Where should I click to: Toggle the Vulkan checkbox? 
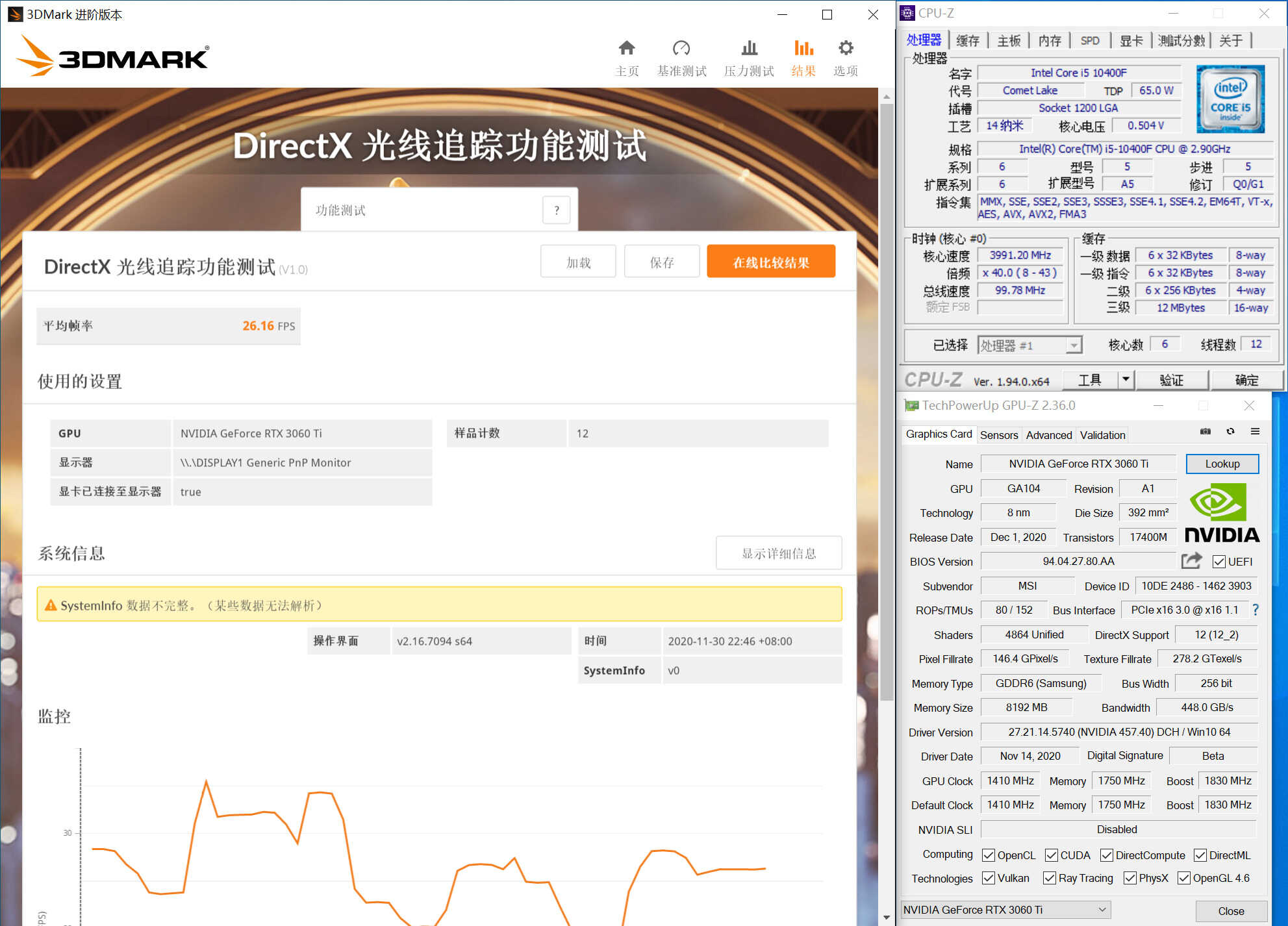989,878
